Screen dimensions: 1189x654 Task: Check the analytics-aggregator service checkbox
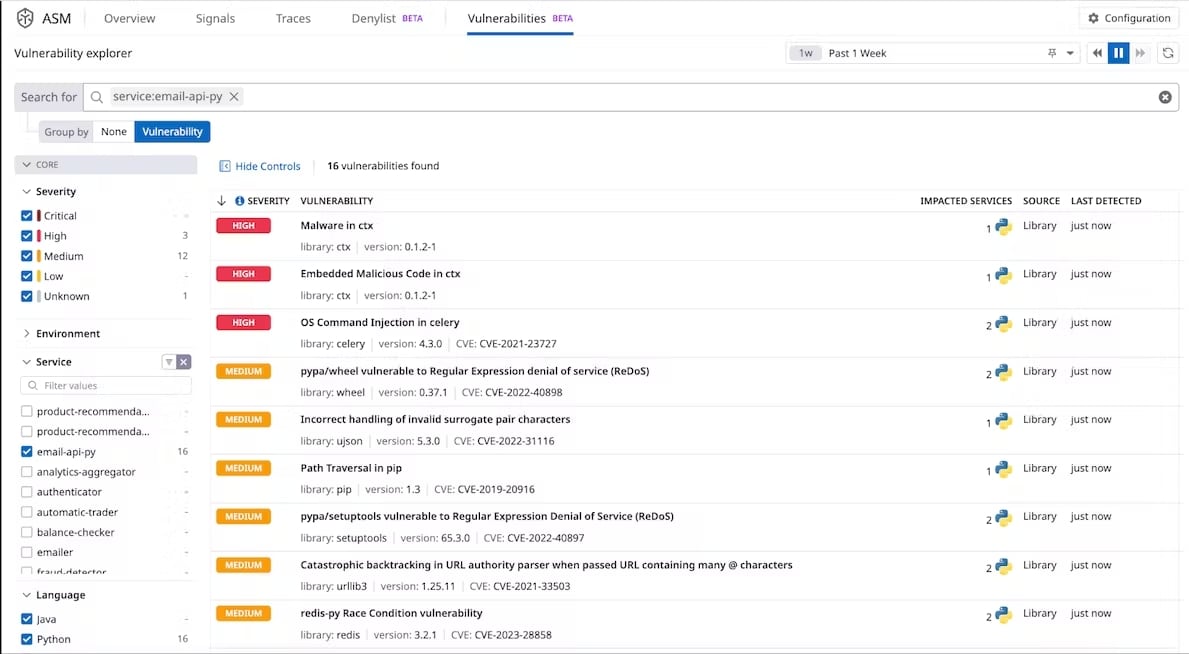27,472
